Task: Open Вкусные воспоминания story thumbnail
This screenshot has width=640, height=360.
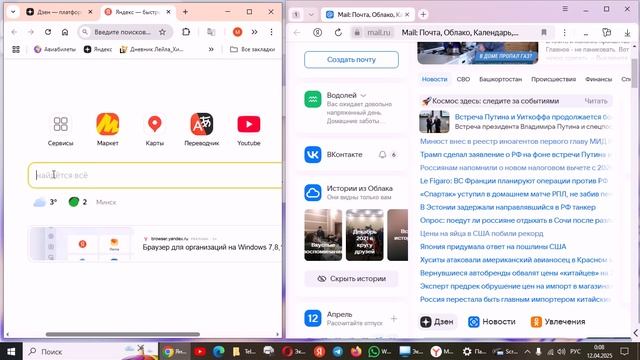Action: pos(323,235)
